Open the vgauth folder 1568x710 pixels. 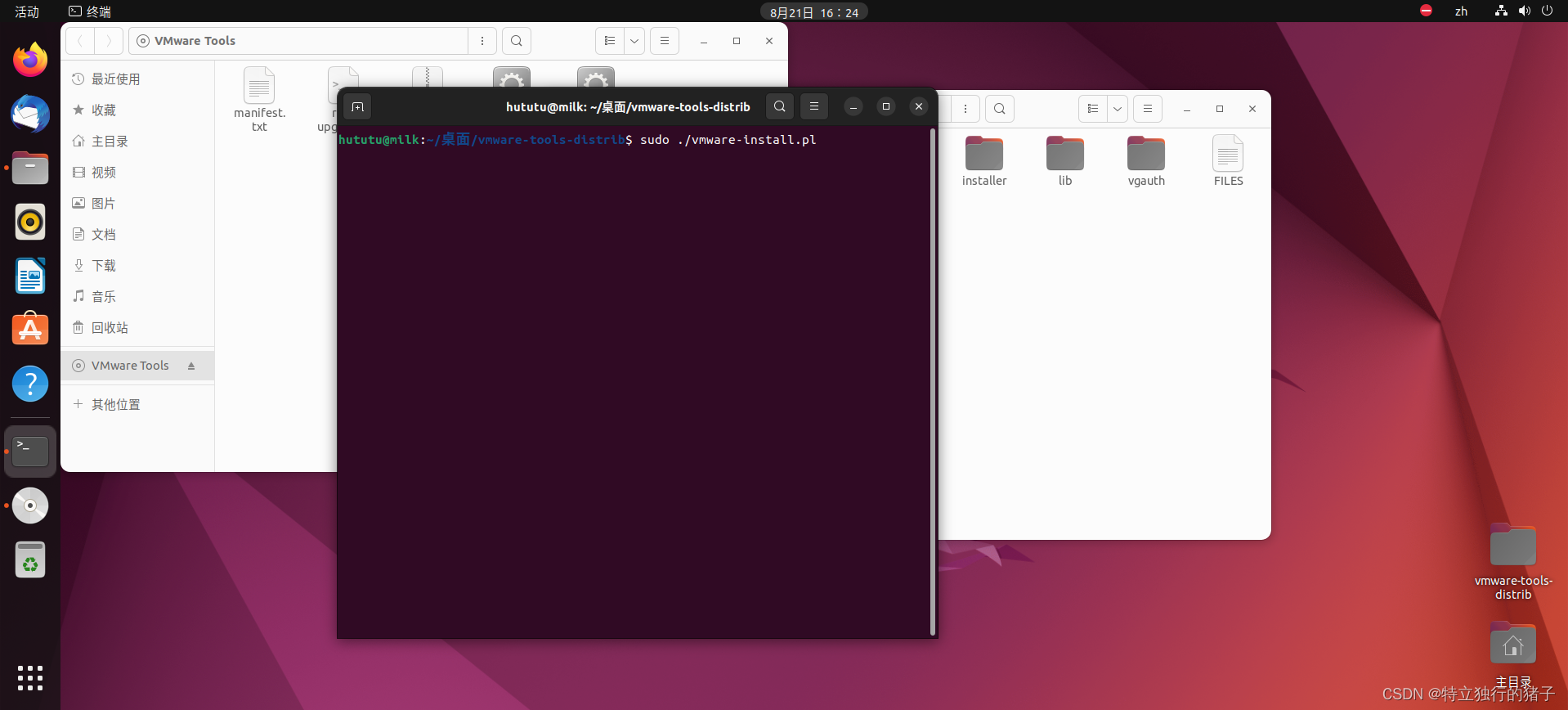point(1146,161)
